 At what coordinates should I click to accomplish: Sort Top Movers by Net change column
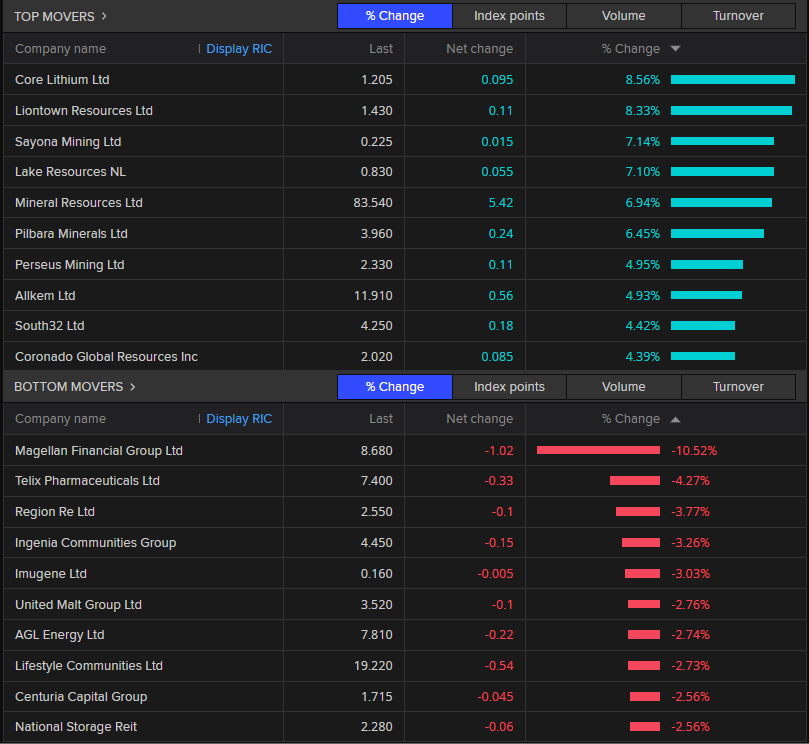click(479, 49)
